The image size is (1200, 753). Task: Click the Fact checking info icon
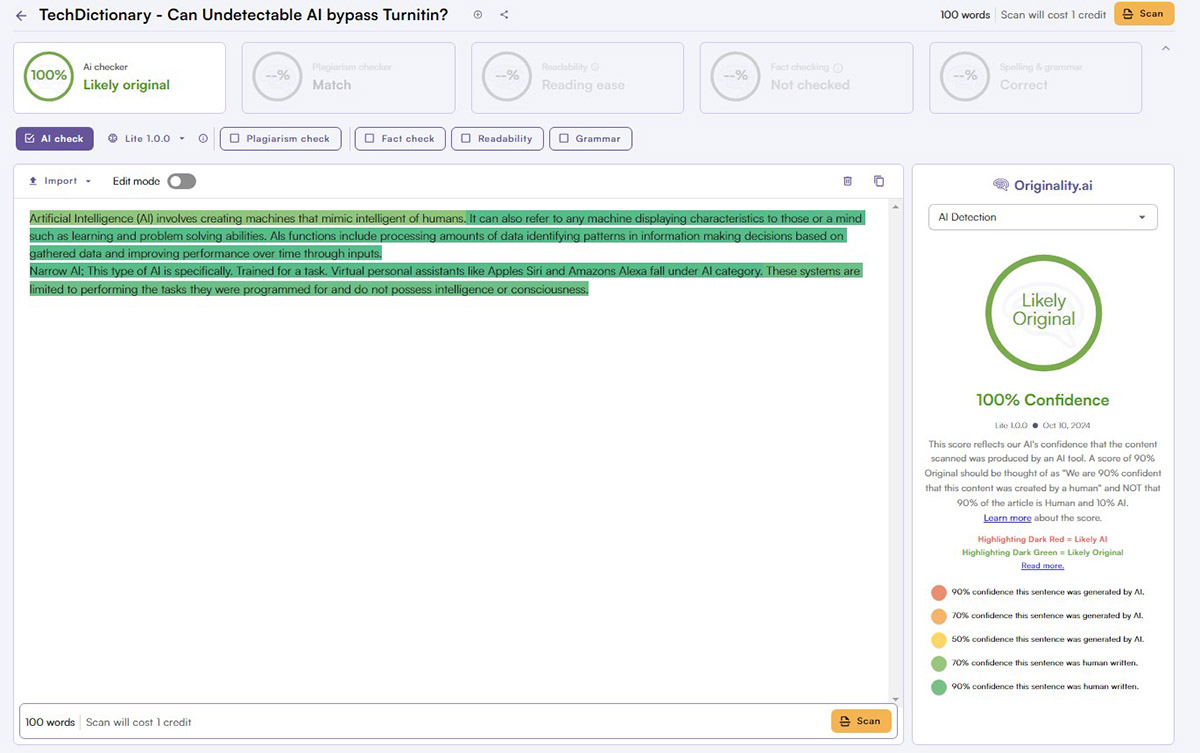[x=838, y=68]
